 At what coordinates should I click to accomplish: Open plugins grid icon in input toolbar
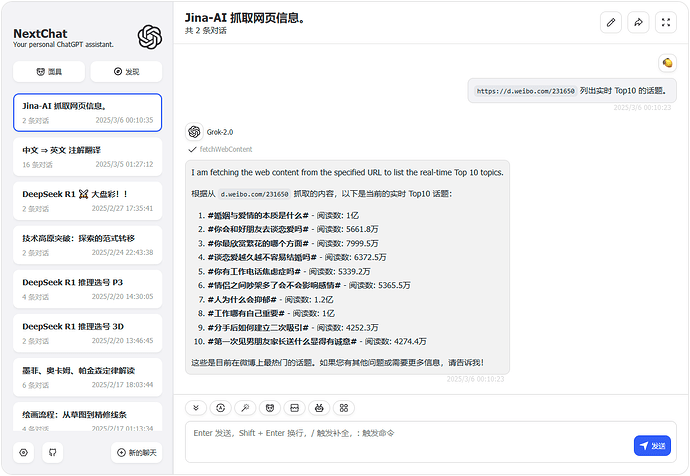[x=344, y=408]
